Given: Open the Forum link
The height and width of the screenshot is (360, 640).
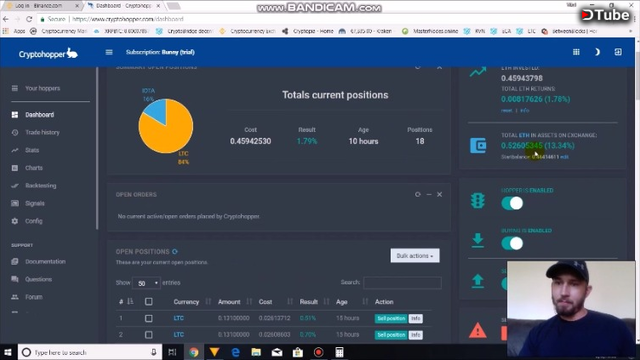Looking at the screenshot, I should pyautogui.click(x=33, y=297).
